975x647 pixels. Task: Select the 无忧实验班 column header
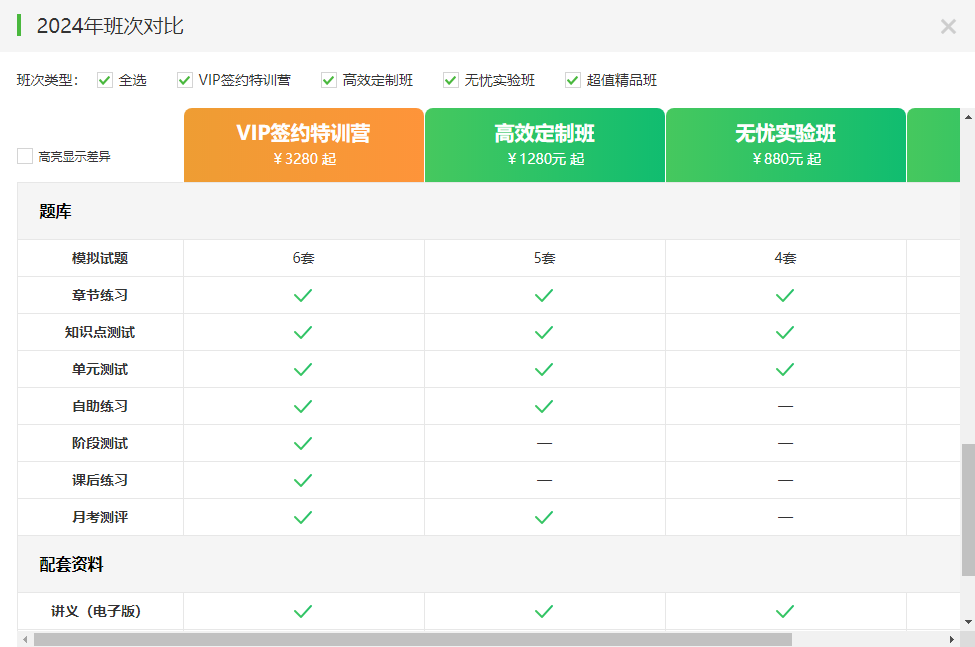785,145
